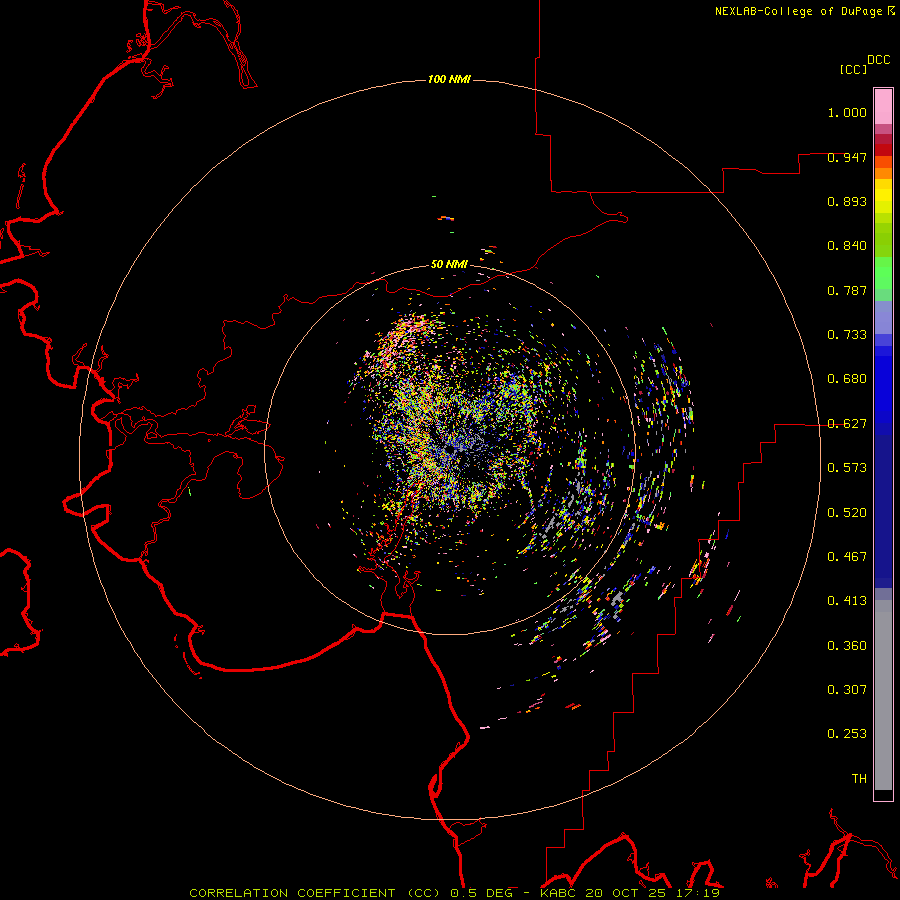The image size is (900, 900).
Task: Click the NEXLAB-College of DuPage label
Action: (798, 11)
